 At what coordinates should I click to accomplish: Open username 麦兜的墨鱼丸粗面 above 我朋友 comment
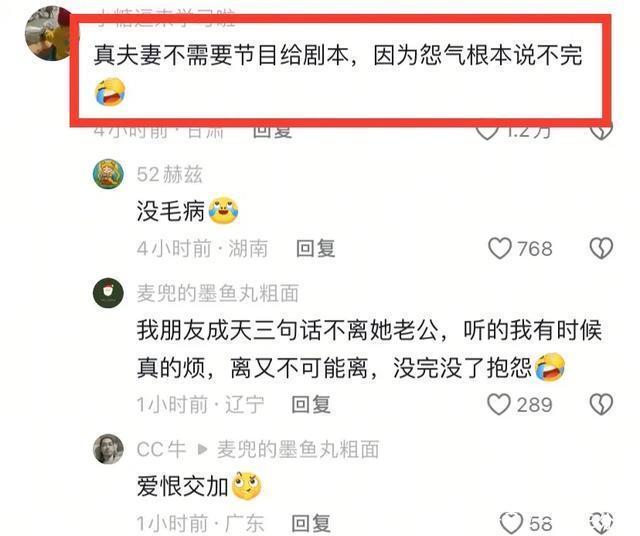point(218,293)
